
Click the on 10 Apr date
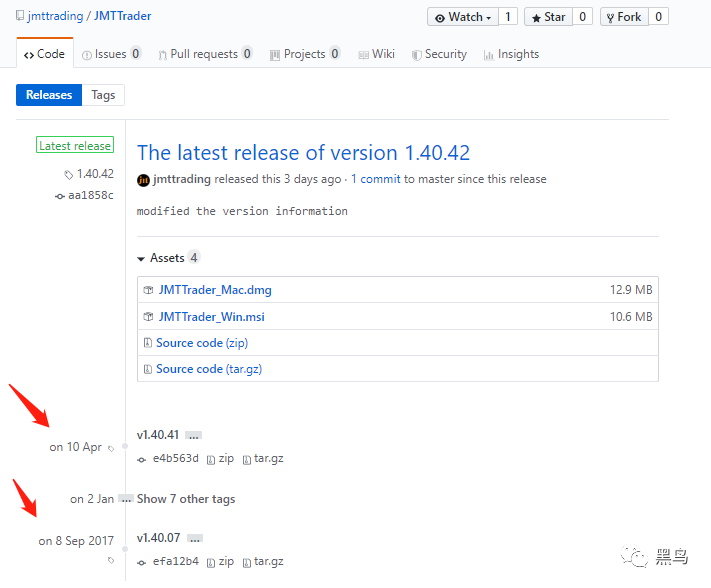(76, 447)
